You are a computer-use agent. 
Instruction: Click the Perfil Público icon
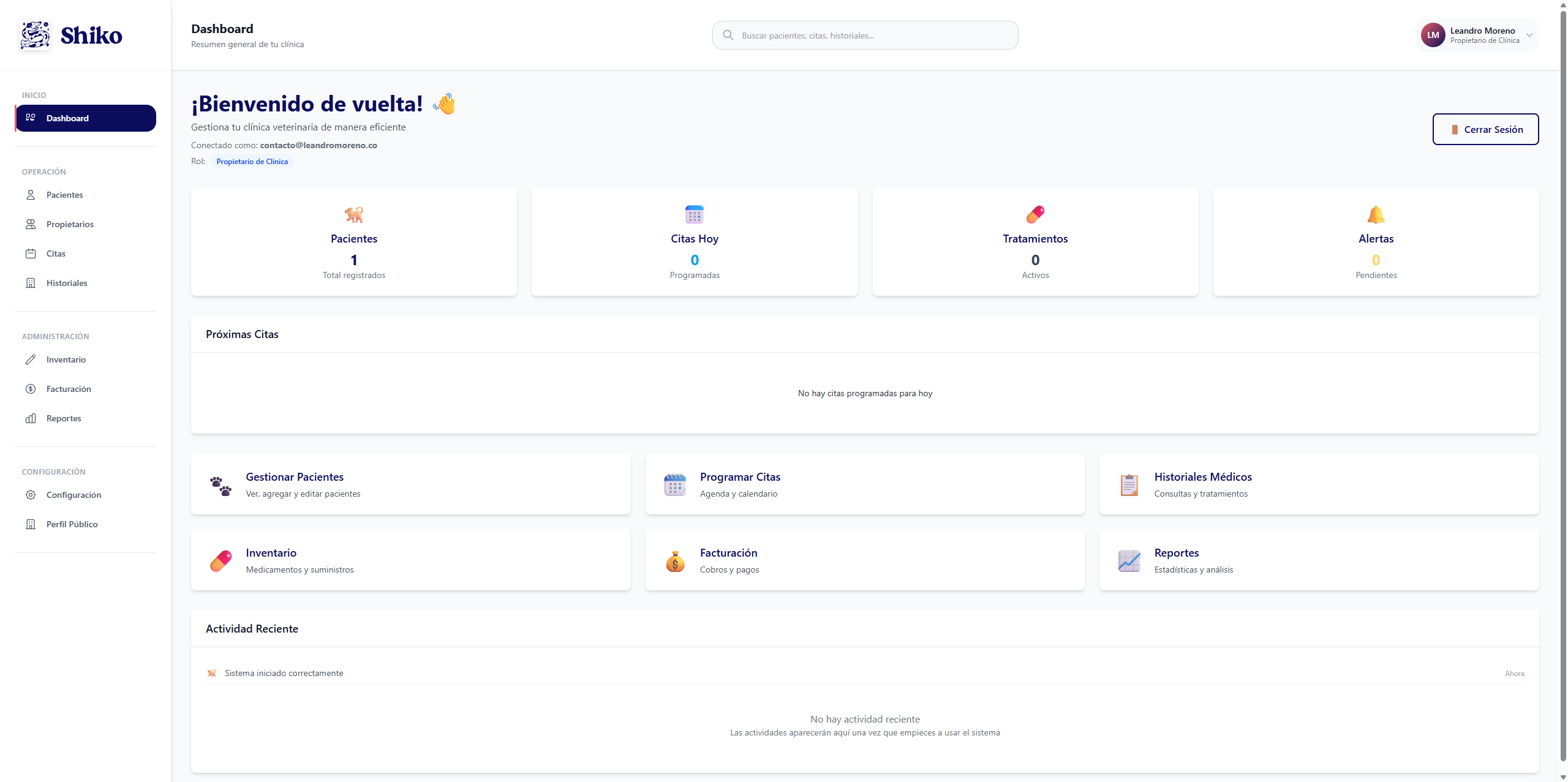click(x=31, y=524)
